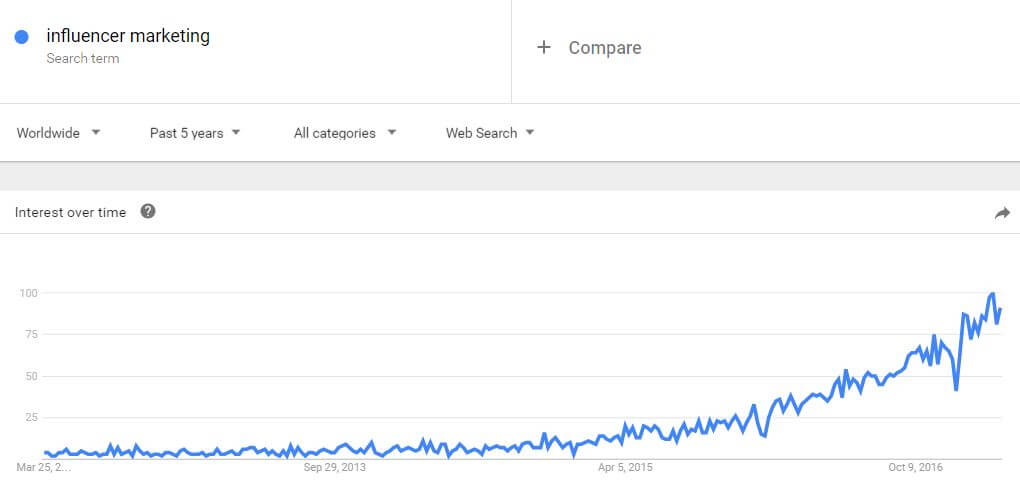
Task: Click the chart peak at value 100
Action: click(x=992, y=294)
